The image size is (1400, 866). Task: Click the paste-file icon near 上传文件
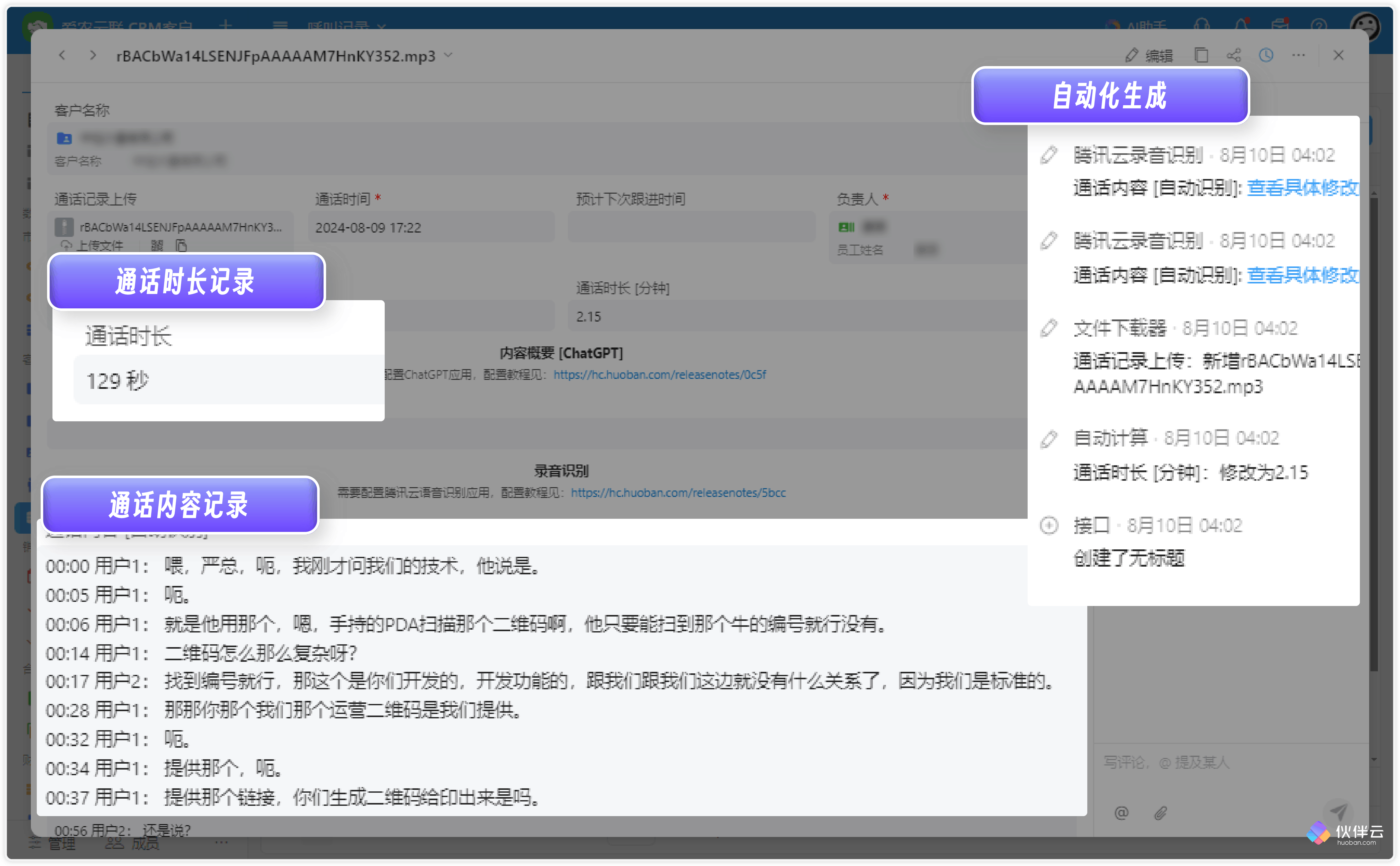(x=182, y=246)
